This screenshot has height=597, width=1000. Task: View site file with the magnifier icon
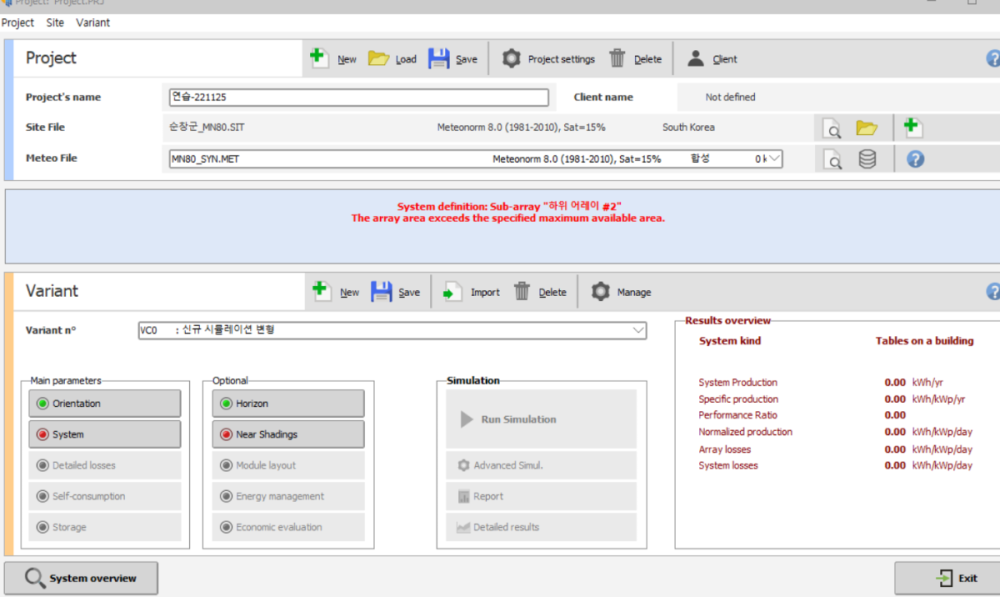coord(832,128)
